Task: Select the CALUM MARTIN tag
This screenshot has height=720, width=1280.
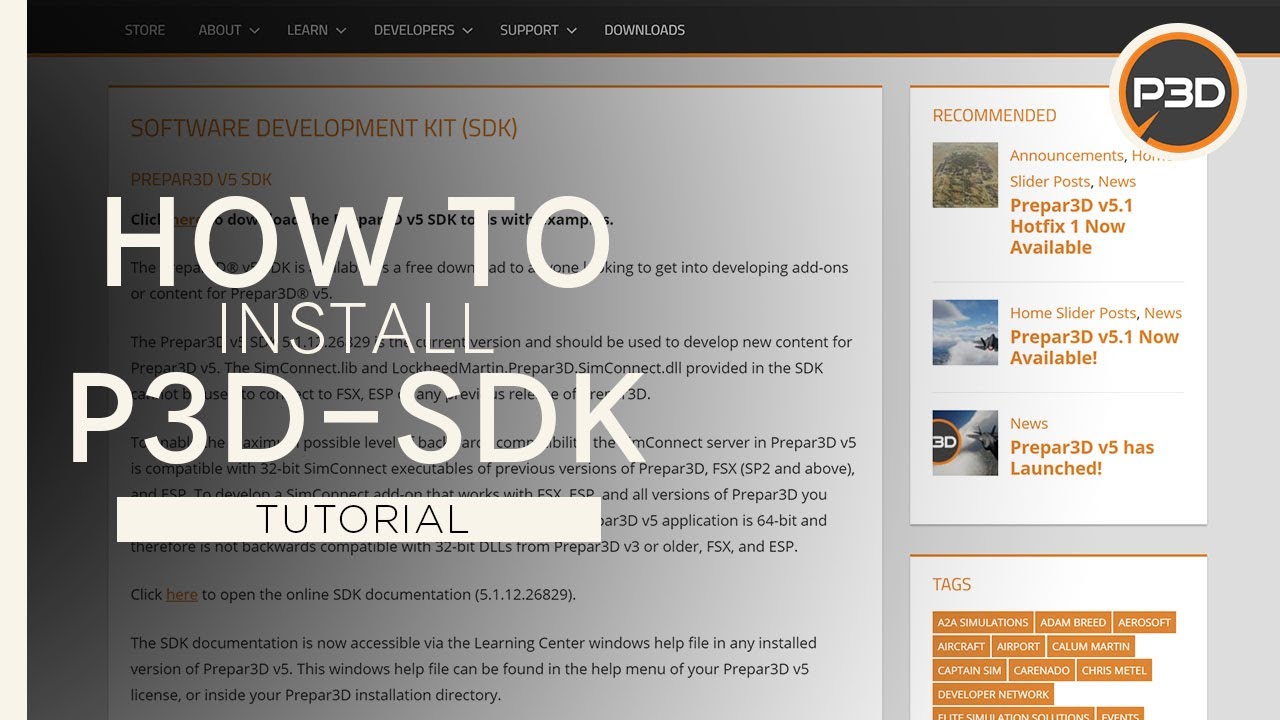Action: (1091, 646)
